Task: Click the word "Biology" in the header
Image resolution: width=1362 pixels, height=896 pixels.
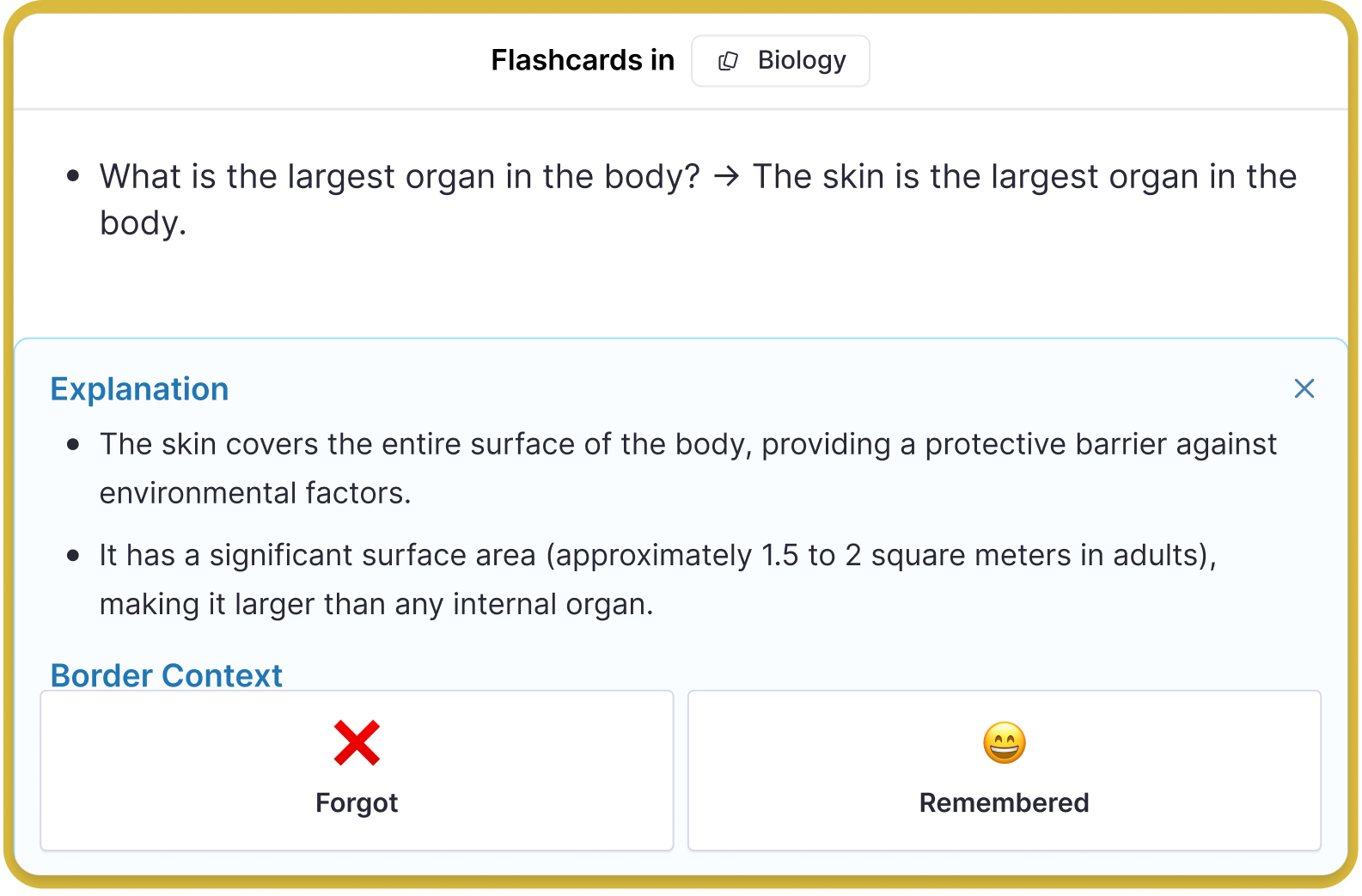Action: (x=802, y=60)
